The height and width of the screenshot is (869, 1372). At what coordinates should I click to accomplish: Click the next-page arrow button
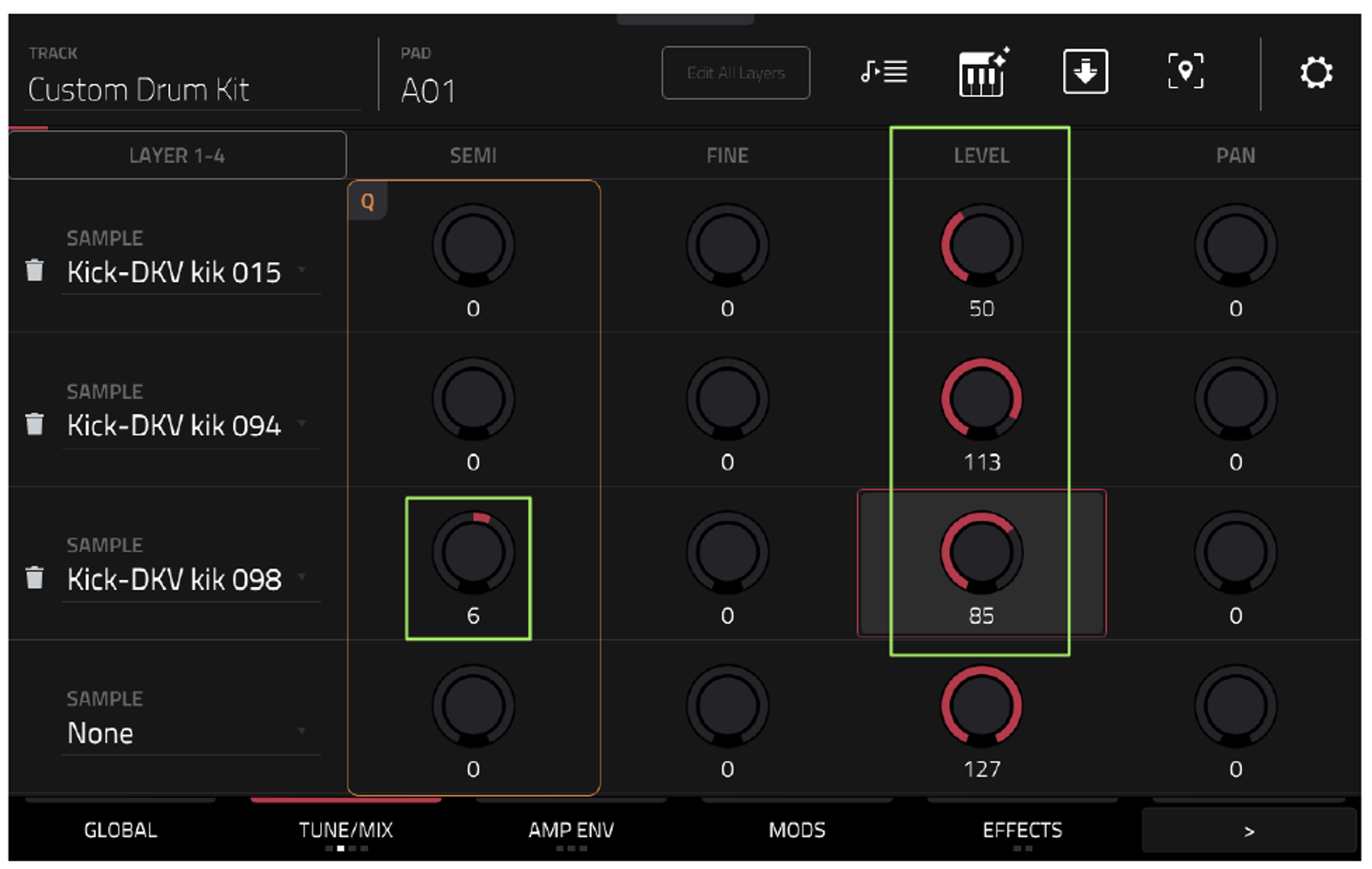(x=1249, y=831)
